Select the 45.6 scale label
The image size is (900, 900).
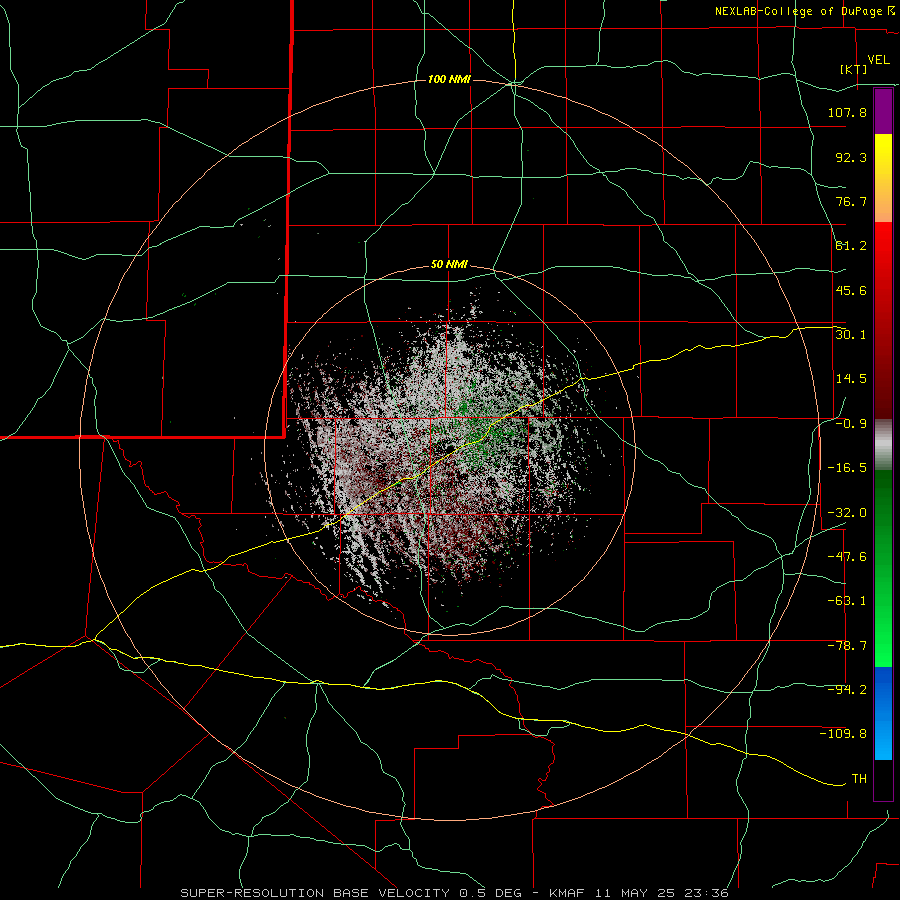[x=851, y=290]
